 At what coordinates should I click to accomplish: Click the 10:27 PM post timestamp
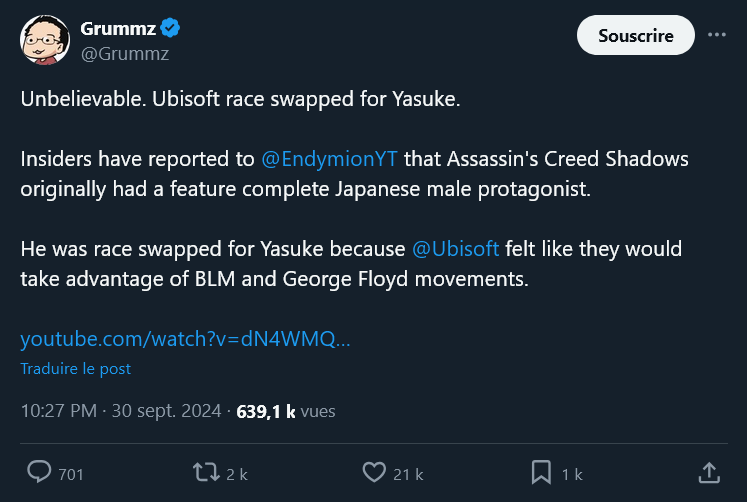pos(58,411)
